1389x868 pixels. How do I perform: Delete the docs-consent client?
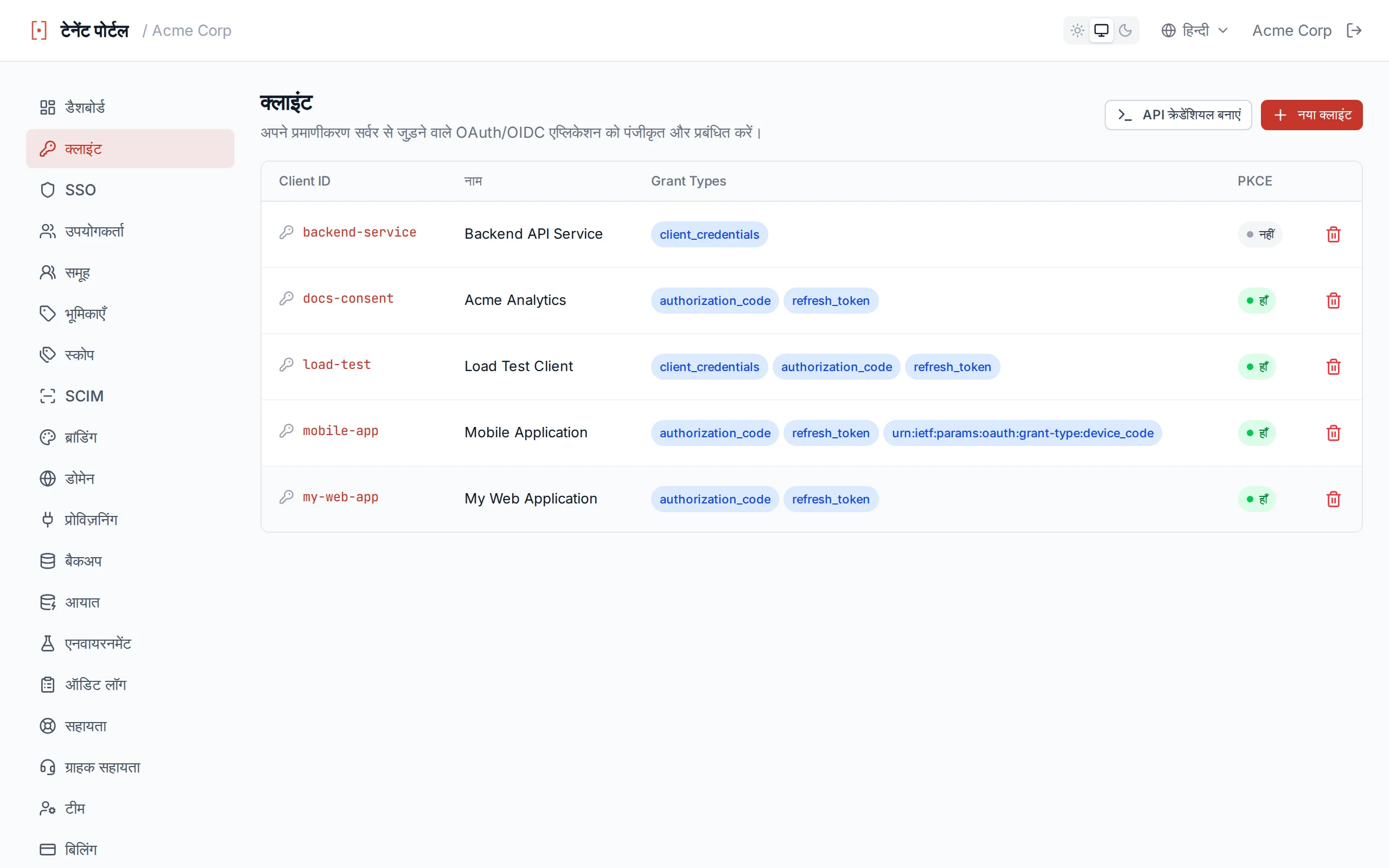(1333, 301)
